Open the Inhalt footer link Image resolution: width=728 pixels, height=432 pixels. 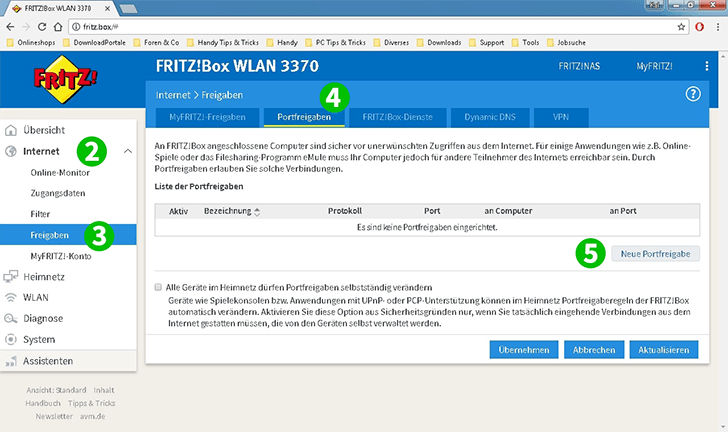click(x=104, y=390)
